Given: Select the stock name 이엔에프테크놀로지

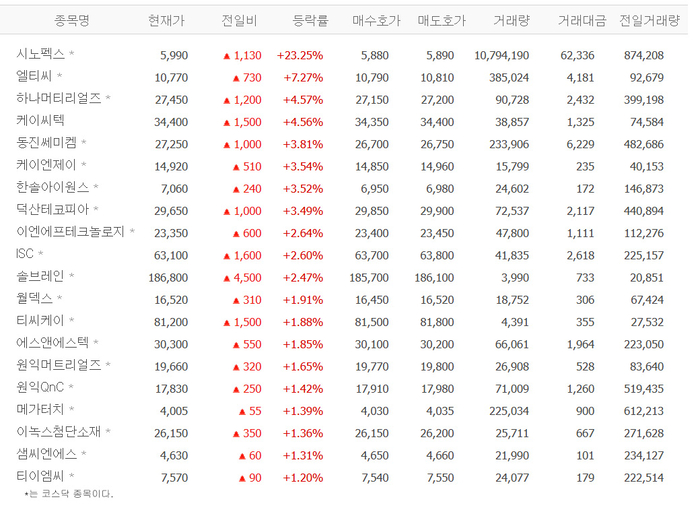Looking at the screenshot, I should [71, 232].
